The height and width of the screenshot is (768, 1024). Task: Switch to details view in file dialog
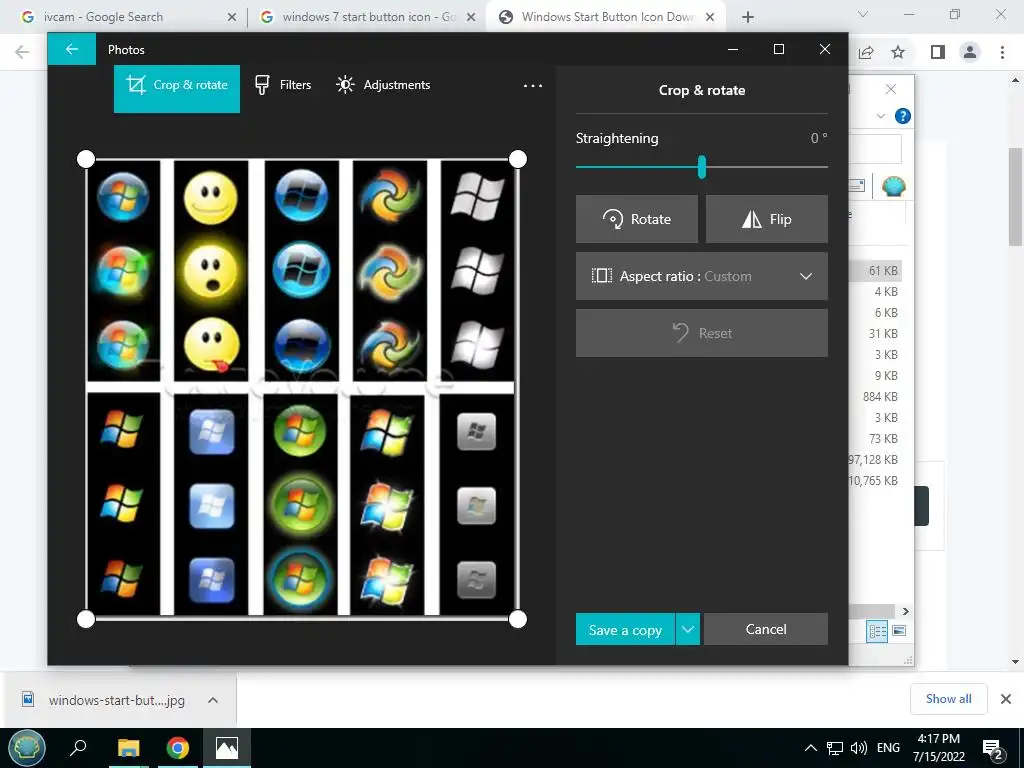pyautogui.click(x=877, y=631)
